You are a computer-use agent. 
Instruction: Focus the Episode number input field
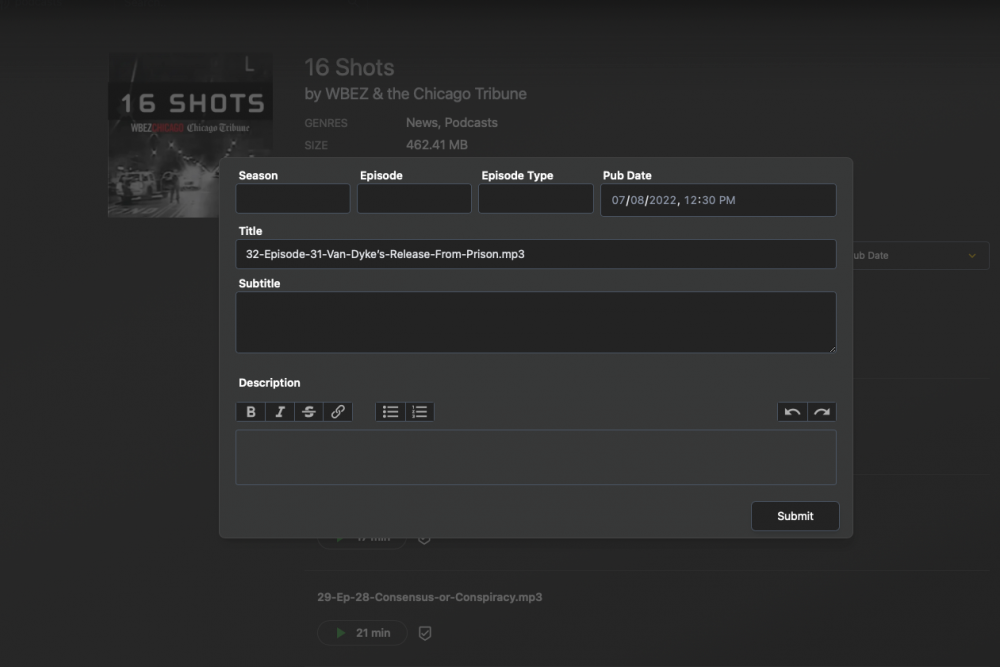[x=414, y=198]
